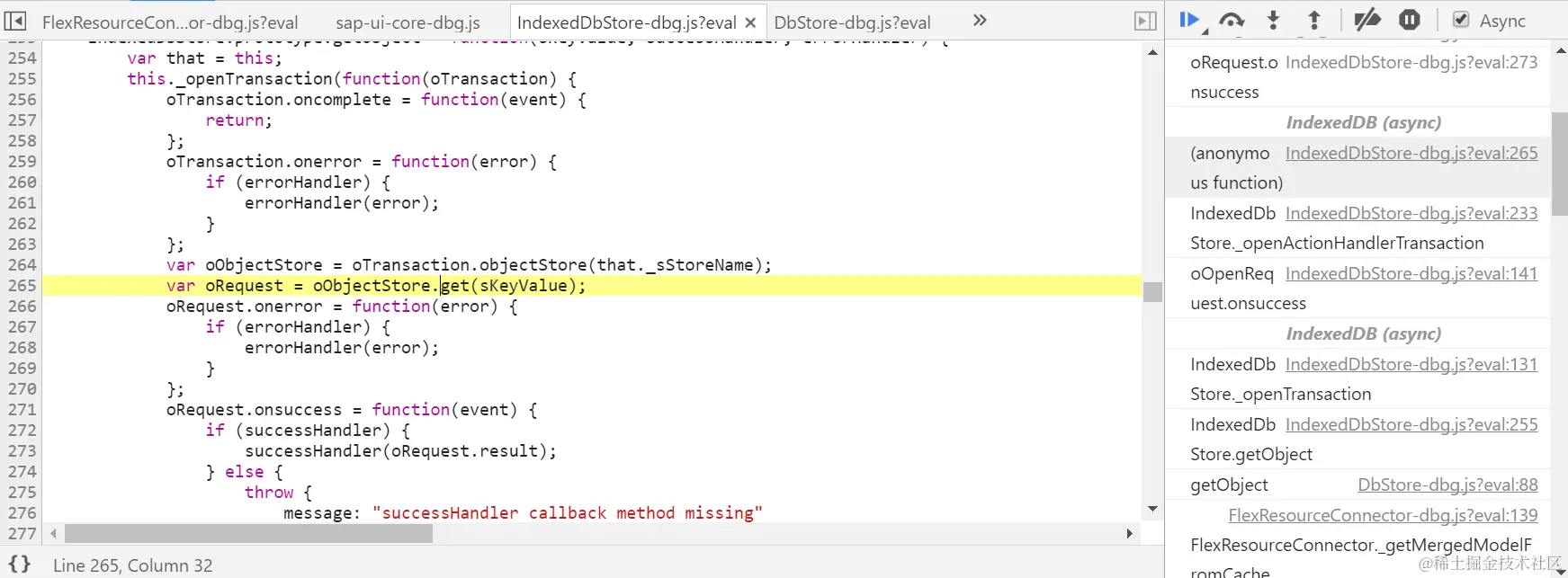Open link IndexedDbStore-dbg.js?eval:255

tap(1411, 424)
